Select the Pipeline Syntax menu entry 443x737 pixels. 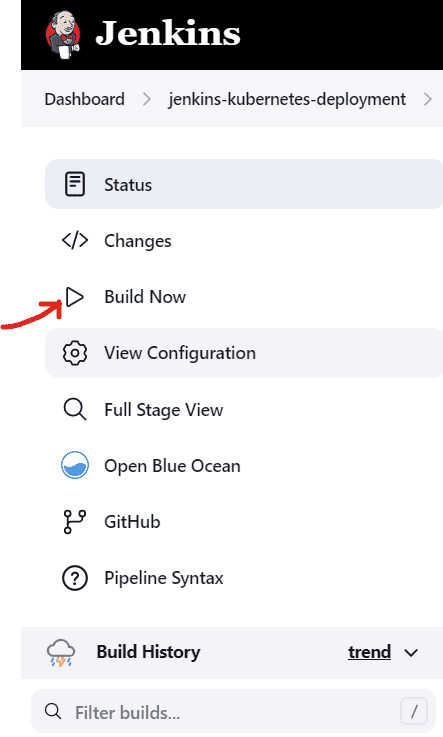[244, 578]
